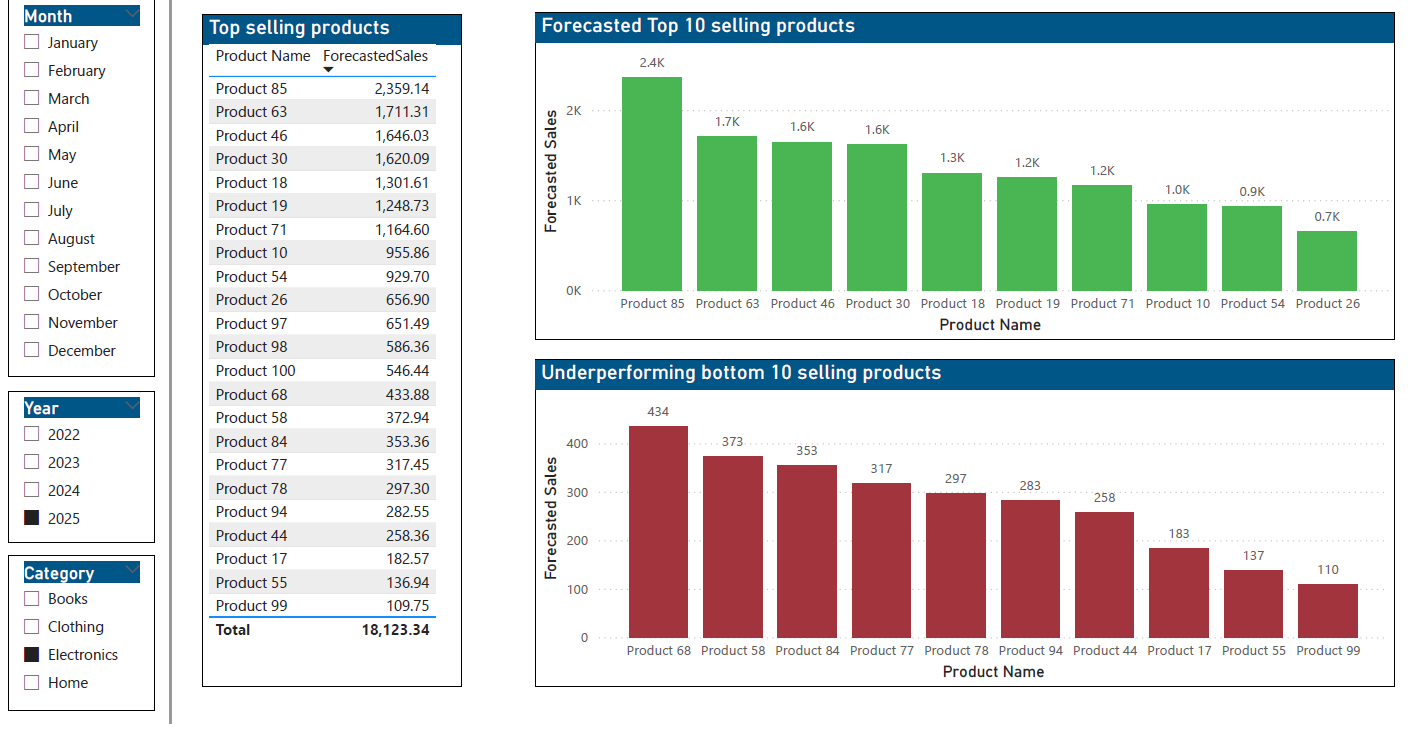This screenshot has height=733, width=1408.
Task: Select year 2023 checkbox
Action: pos(32,462)
